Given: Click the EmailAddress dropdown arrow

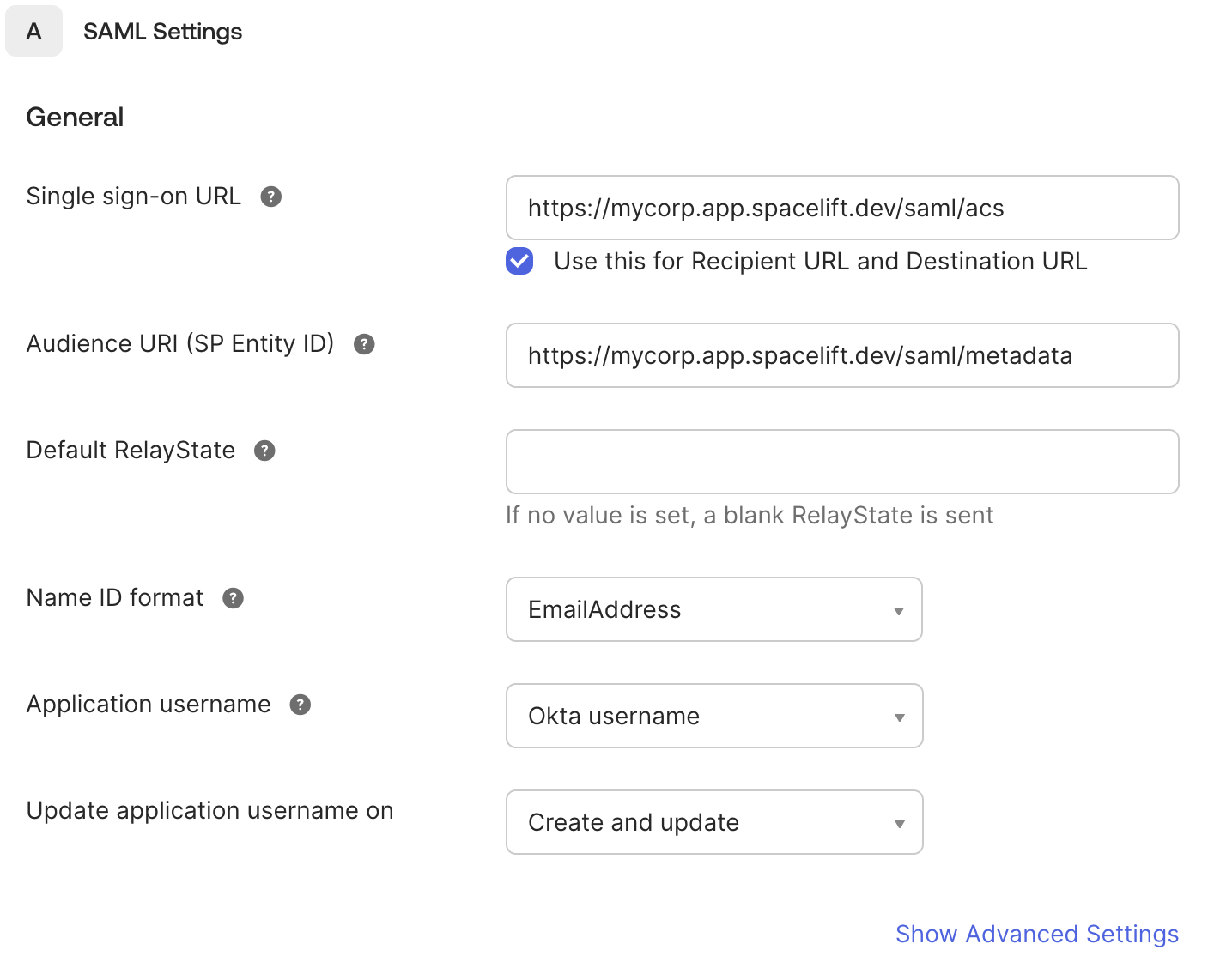Looking at the screenshot, I should (898, 609).
